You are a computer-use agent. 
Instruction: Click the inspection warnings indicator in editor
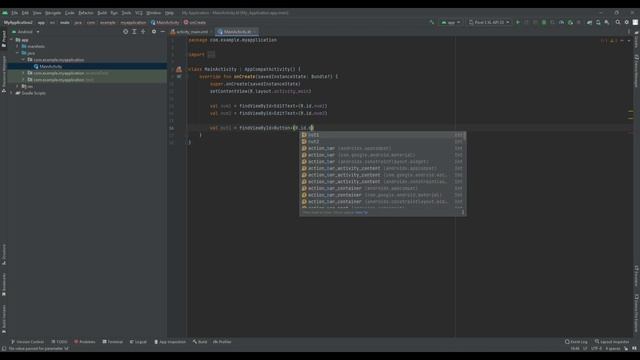click(x=609, y=40)
